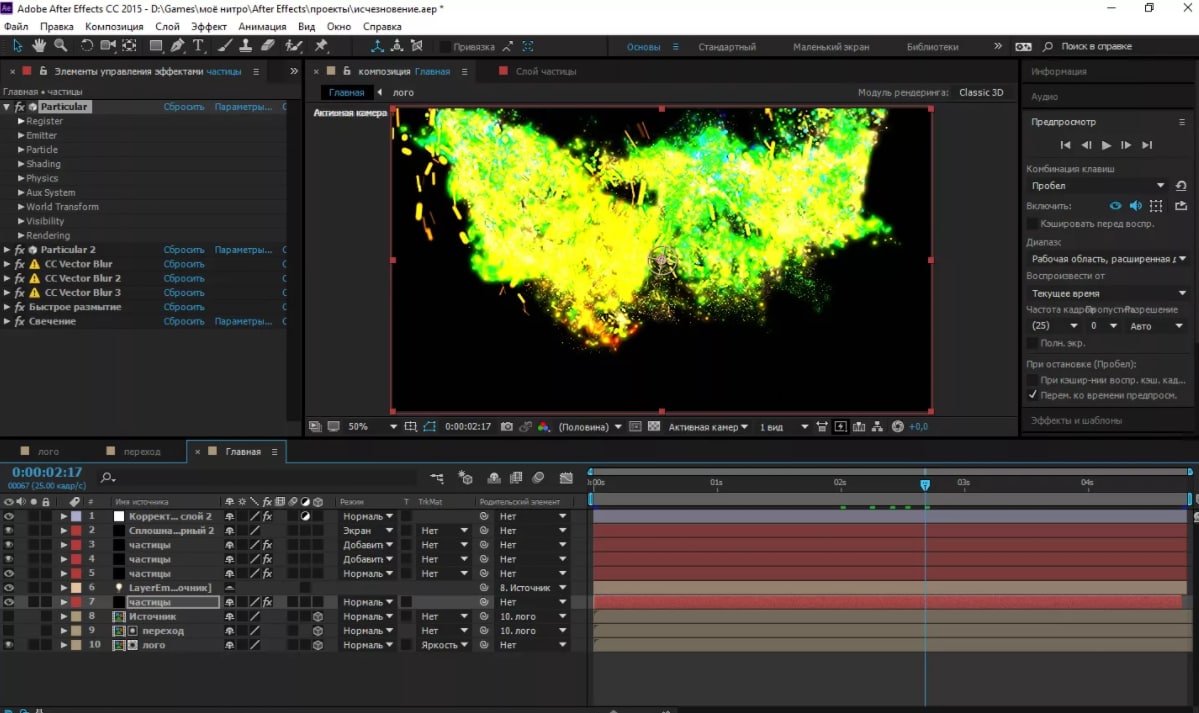This screenshot has width=1199, height=713.
Task: Expand the Emitter property group
Action: pyautogui.click(x=20, y=136)
